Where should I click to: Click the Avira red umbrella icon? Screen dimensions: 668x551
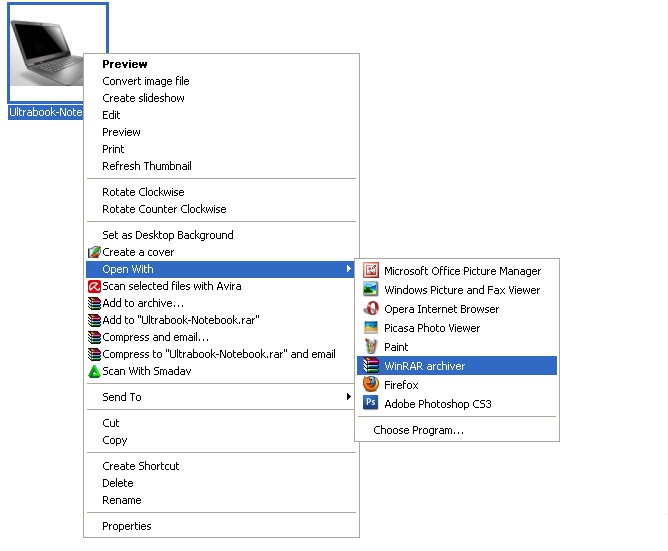click(94, 286)
